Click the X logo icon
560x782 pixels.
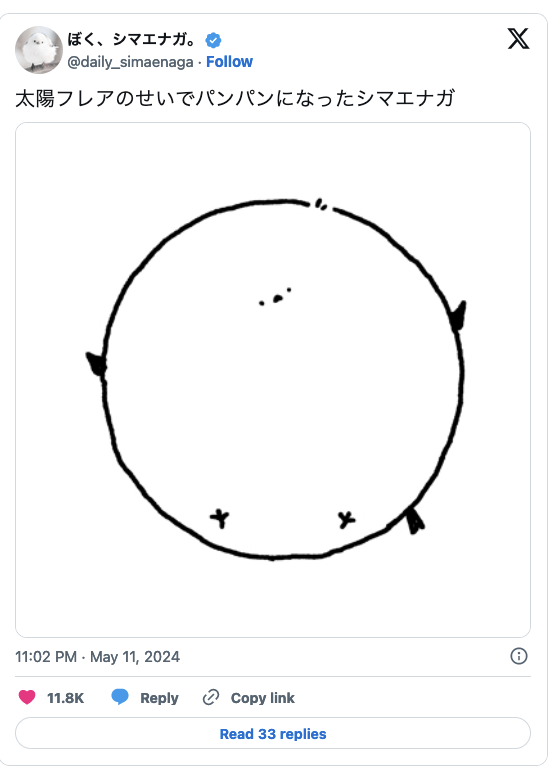pyautogui.click(x=518, y=39)
